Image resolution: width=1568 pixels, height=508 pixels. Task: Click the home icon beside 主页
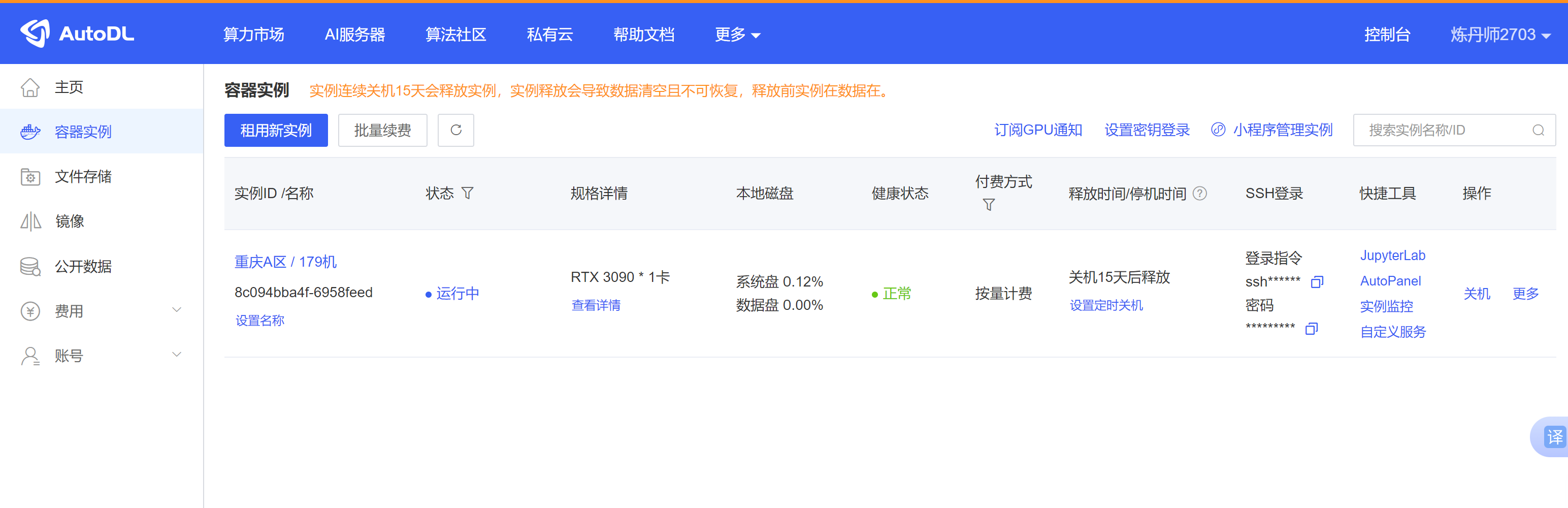(30, 87)
